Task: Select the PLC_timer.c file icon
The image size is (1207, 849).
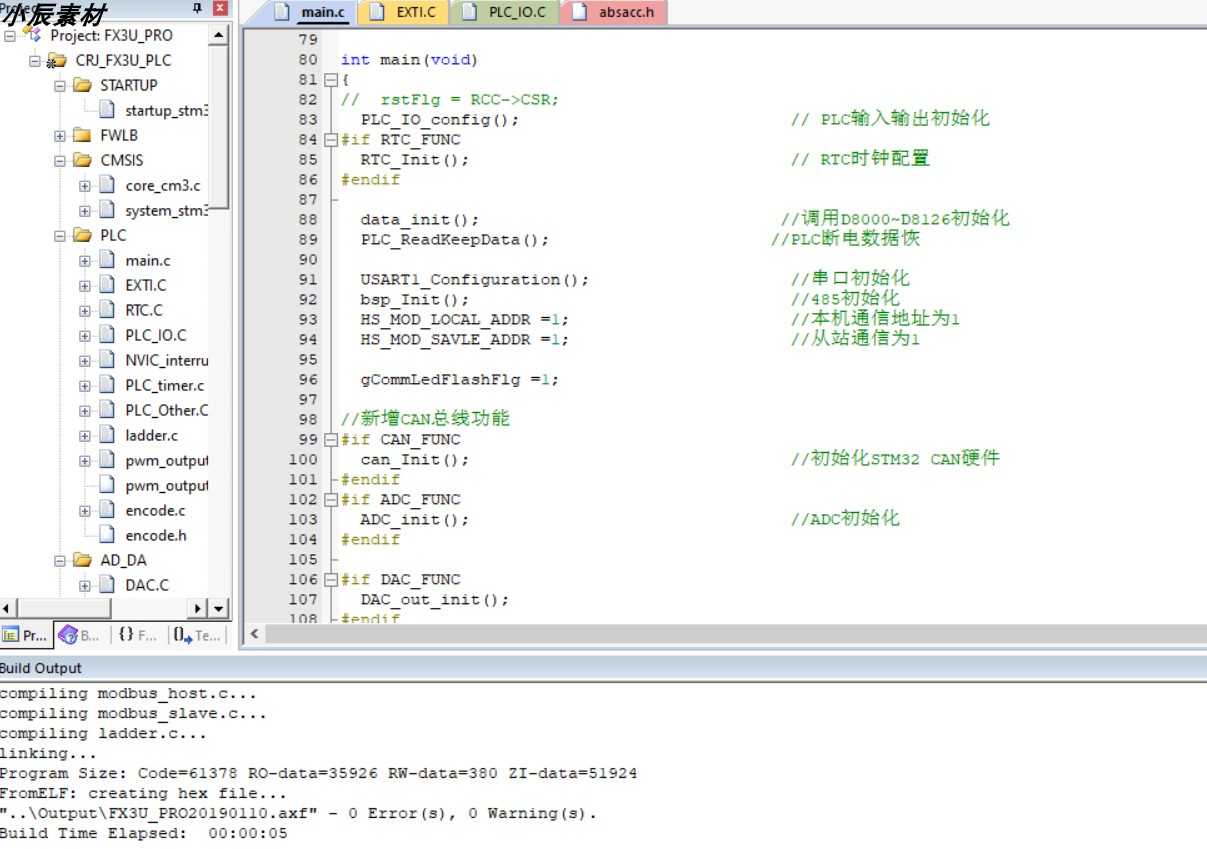Action: point(107,385)
